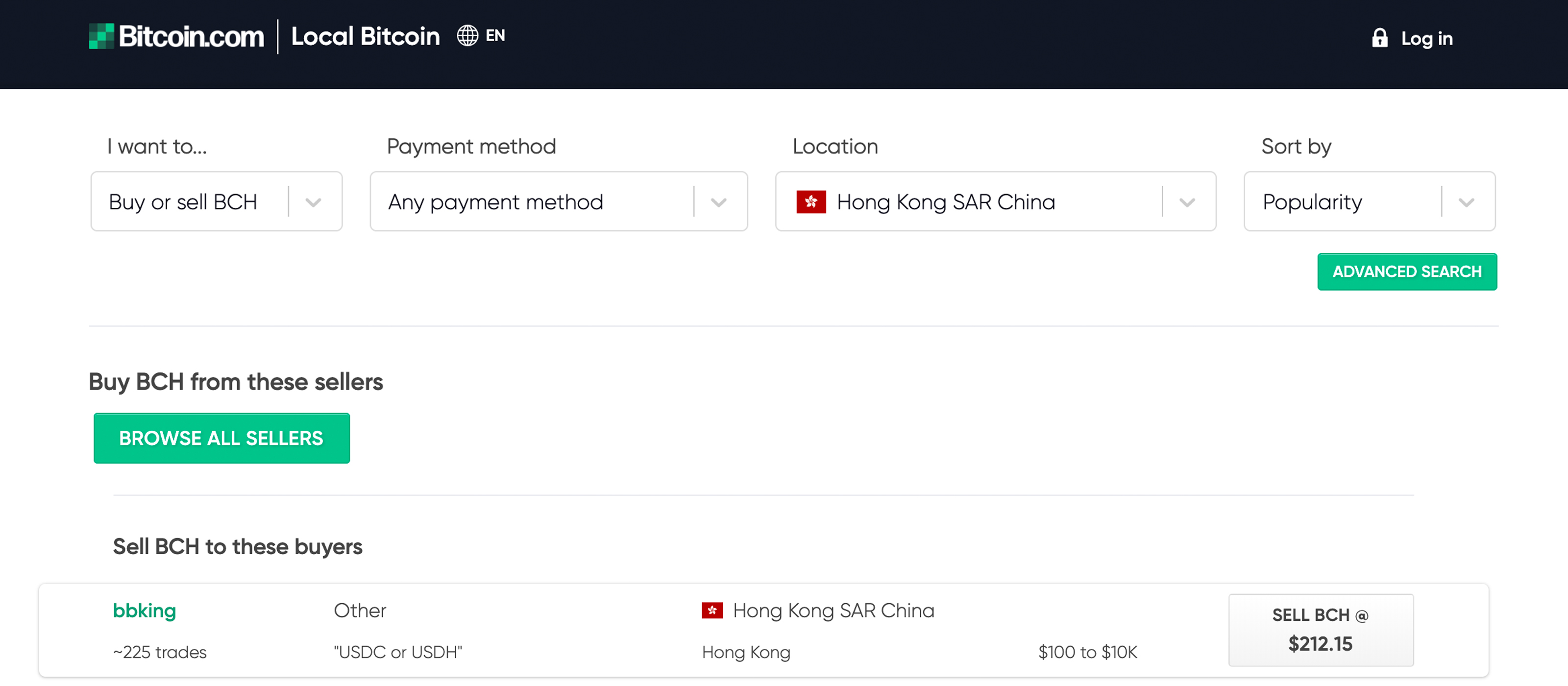Open the Any payment method dropdown

pos(558,201)
